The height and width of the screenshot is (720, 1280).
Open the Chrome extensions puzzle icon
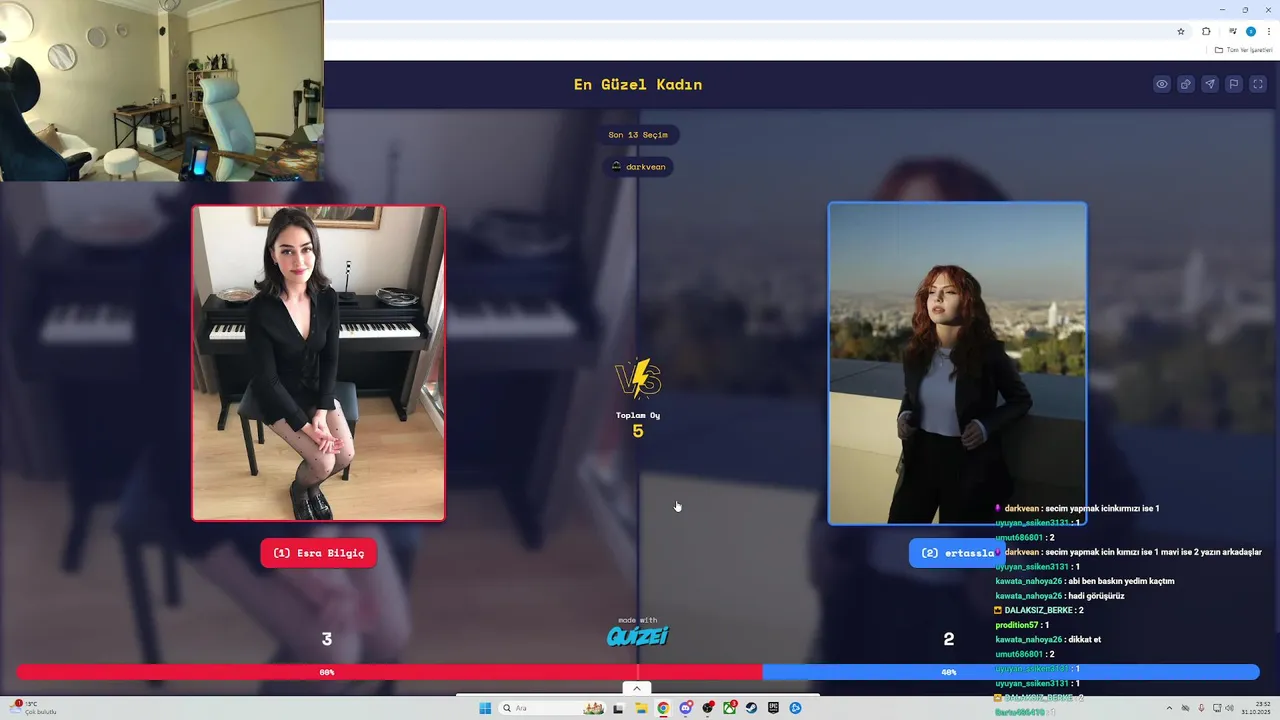(x=1206, y=31)
